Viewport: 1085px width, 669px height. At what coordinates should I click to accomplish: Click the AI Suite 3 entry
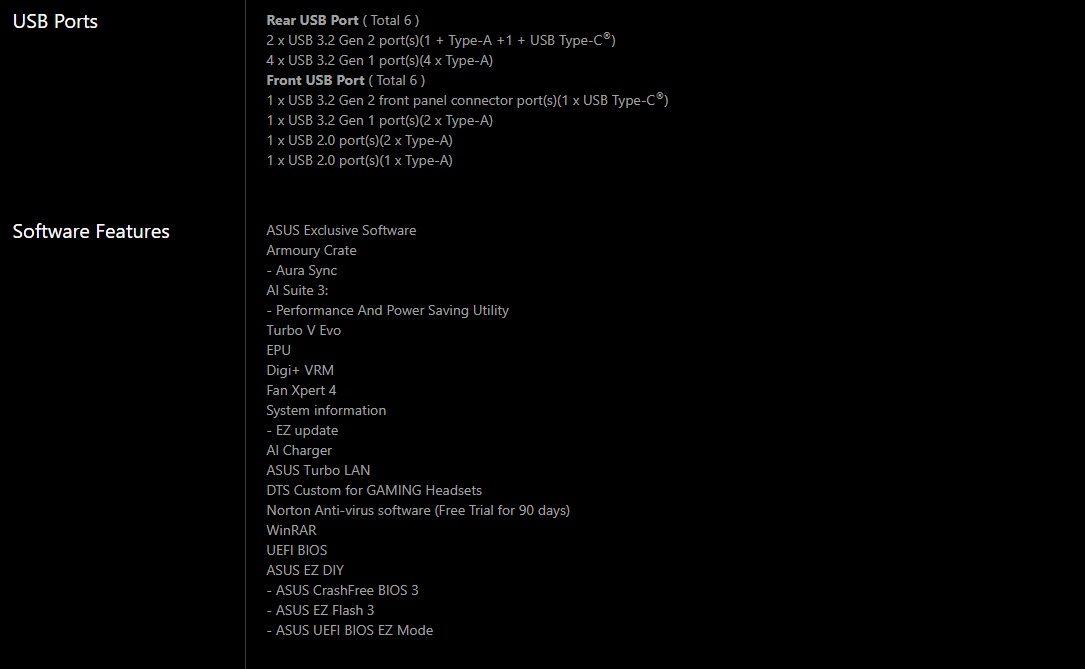(x=297, y=290)
